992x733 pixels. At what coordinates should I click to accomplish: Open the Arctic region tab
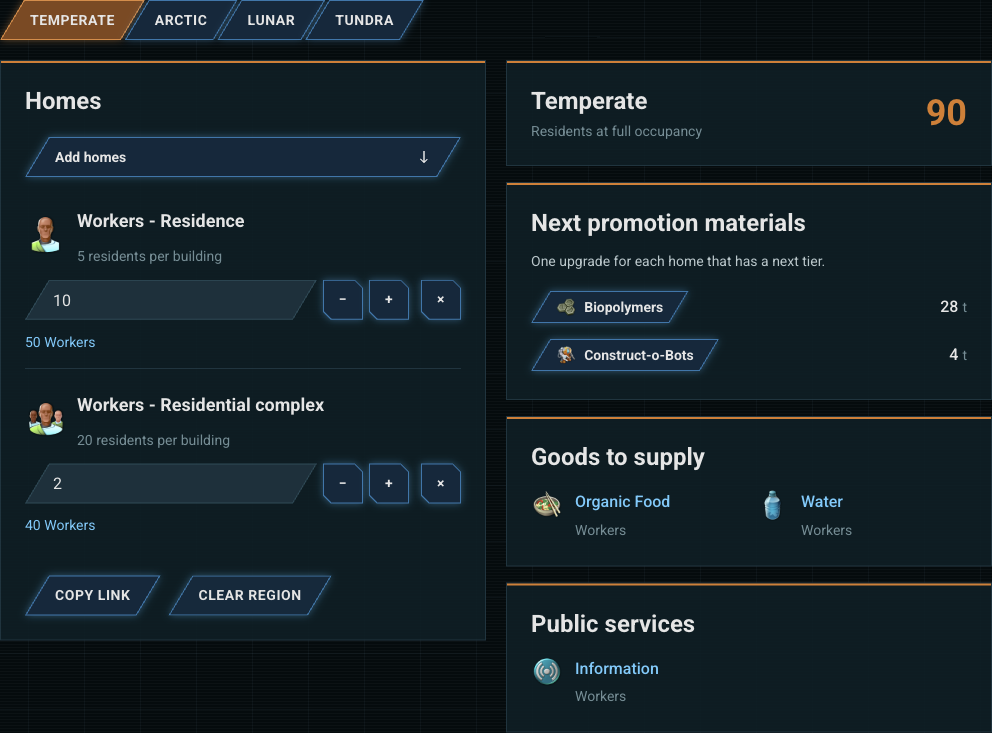pos(181,20)
